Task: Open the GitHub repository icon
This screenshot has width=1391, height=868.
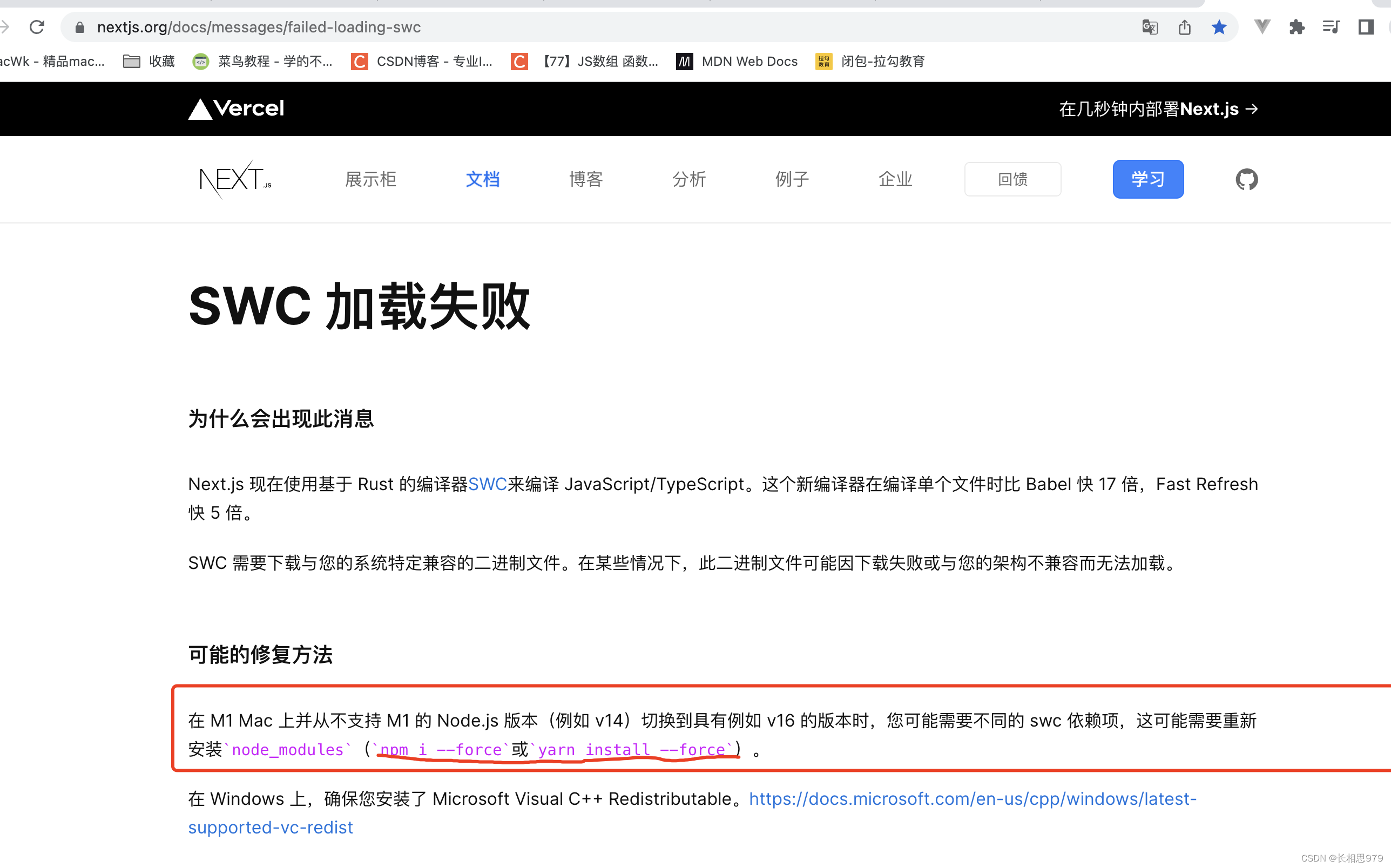Action: [x=1246, y=179]
